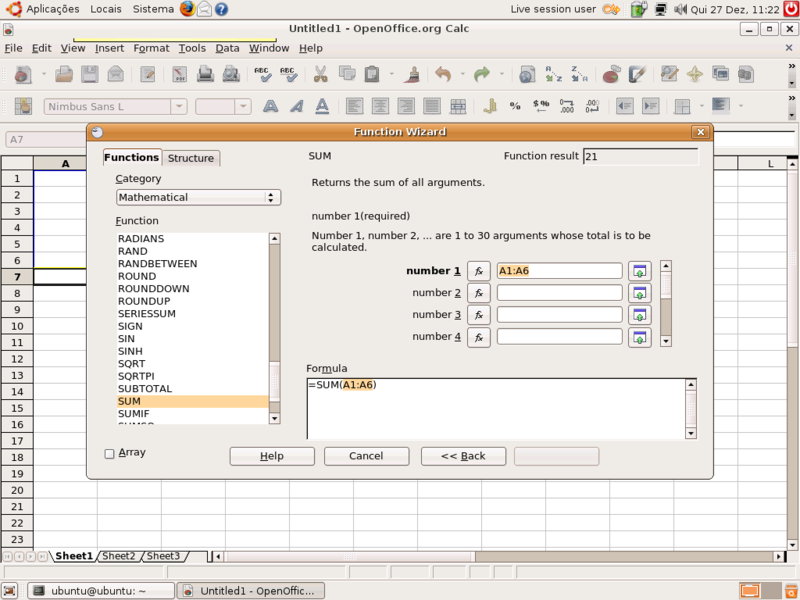Click inside the Formula text box
Viewport: 800px width, 600px height.
pos(496,409)
